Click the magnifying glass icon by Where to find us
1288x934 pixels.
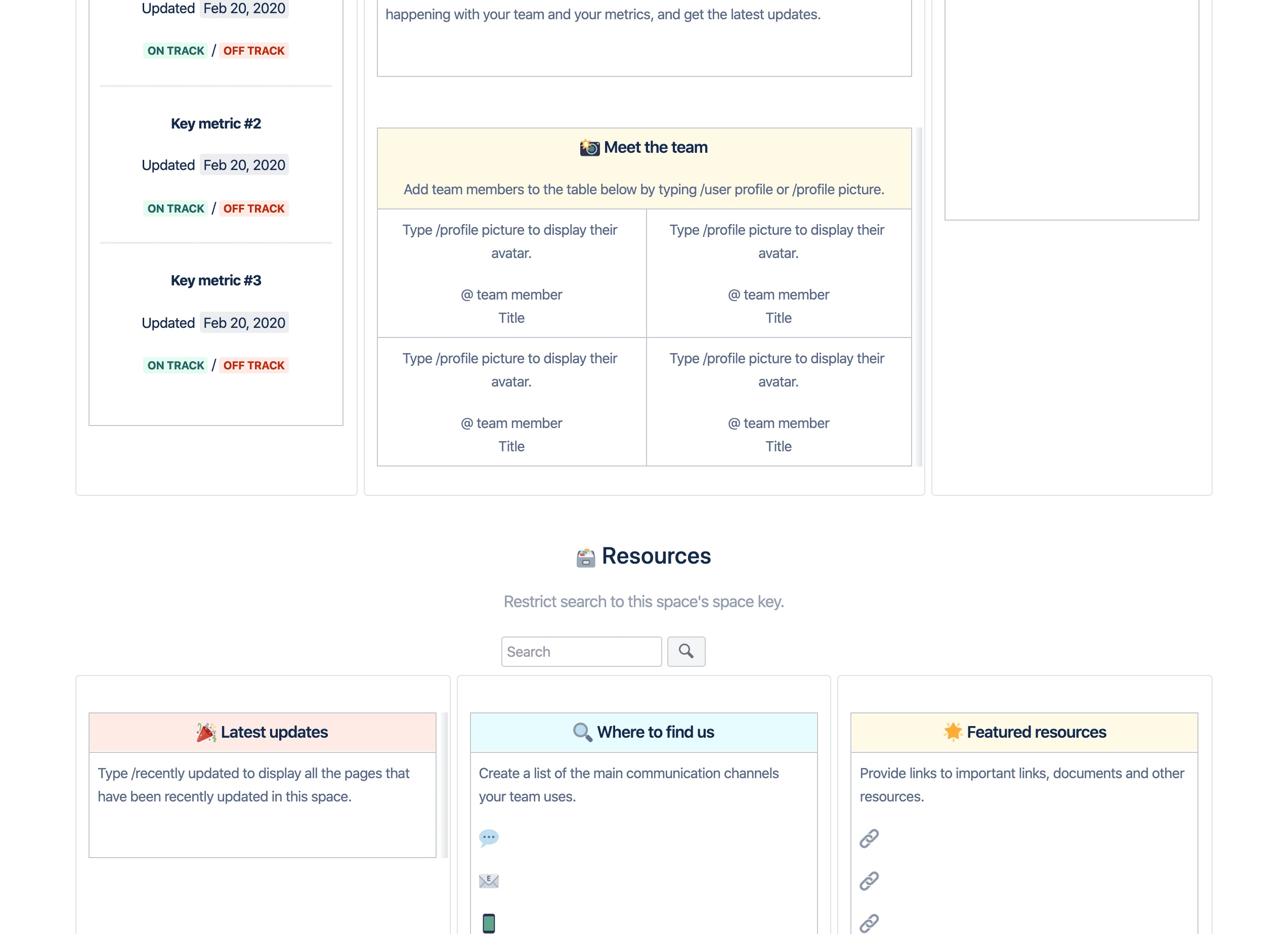(583, 732)
